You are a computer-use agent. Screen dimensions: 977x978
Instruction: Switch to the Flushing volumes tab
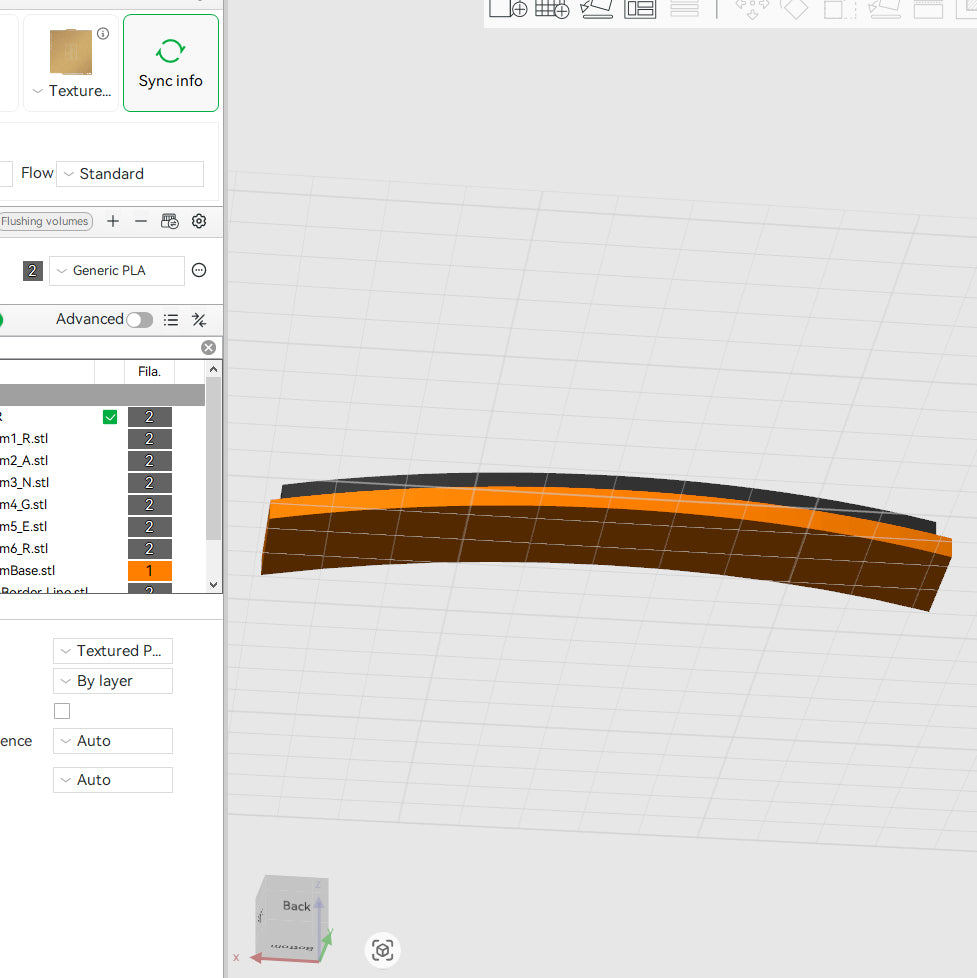(x=46, y=221)
